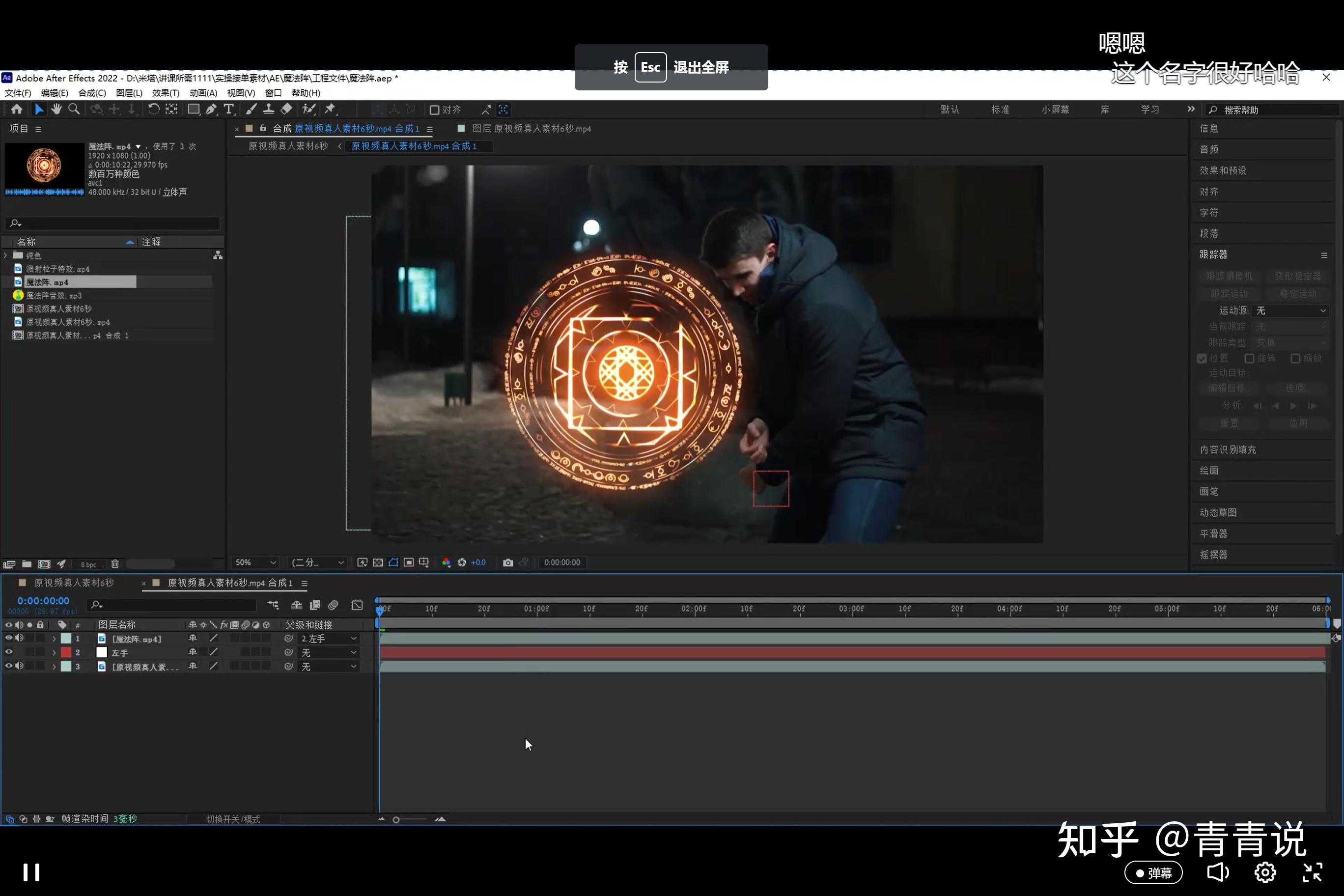
Task: Select the Zoom magnifier tool
Action: [74, 109]
